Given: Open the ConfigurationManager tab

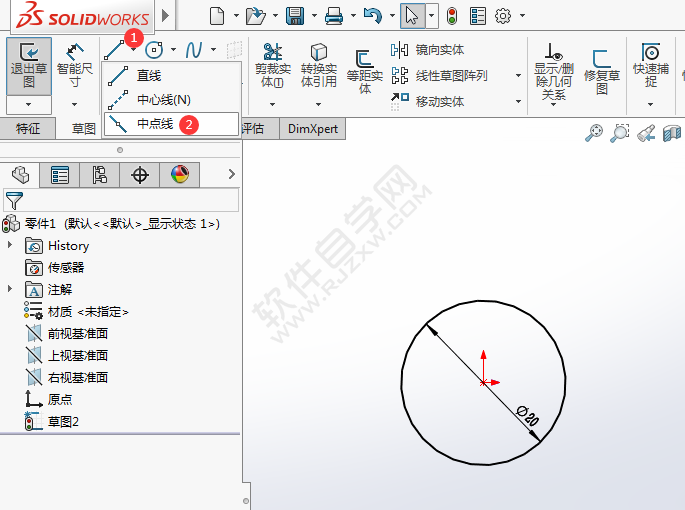Looking at the screenshot, I should [100, 175].
